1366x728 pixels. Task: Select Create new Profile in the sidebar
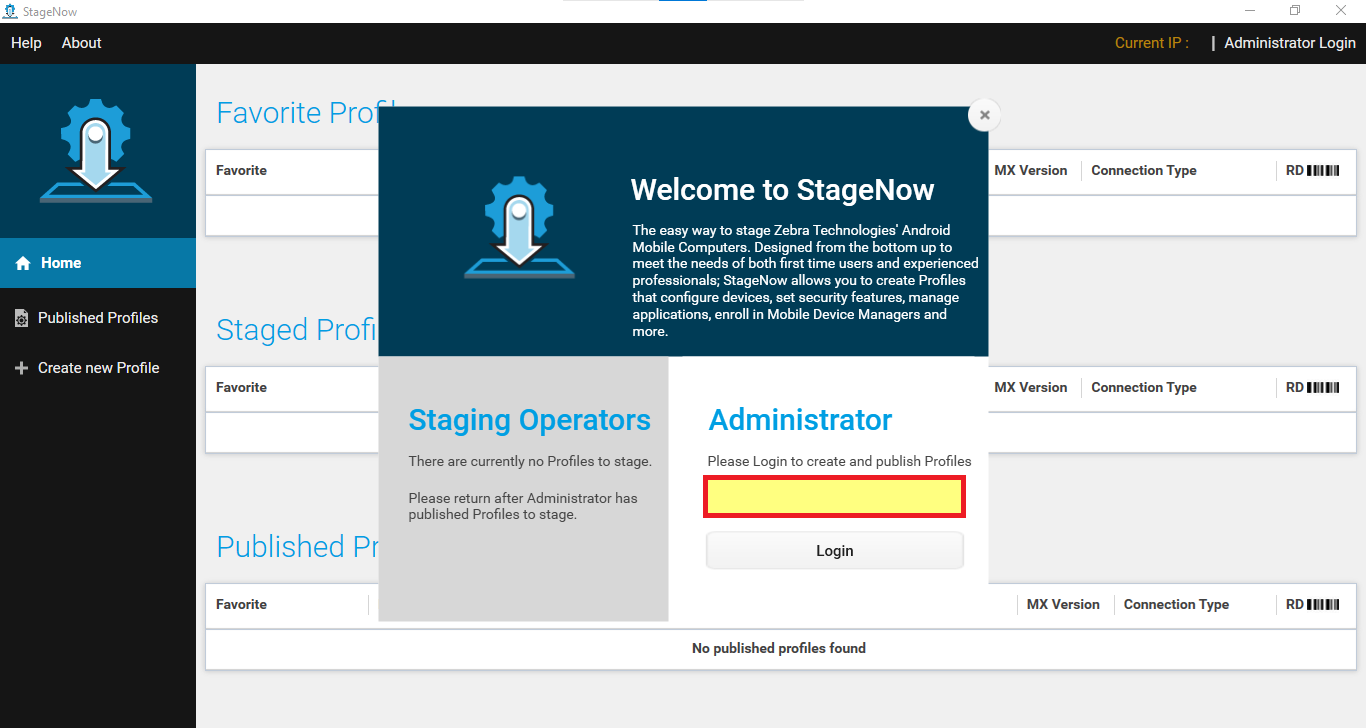98,368
